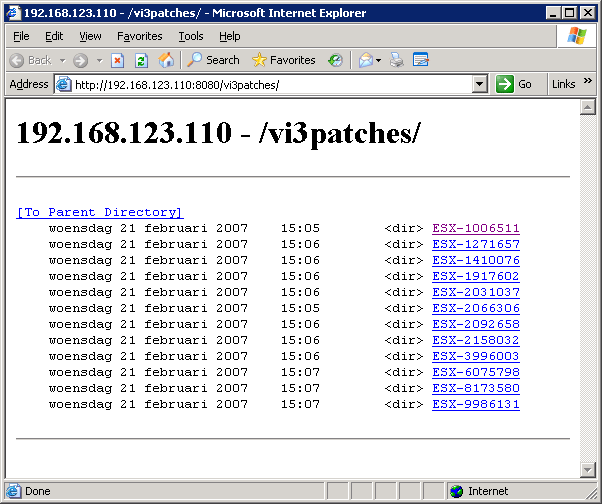Expand the Links toolbar chevron
The height and width of the screenshot is (504, 602).
click(x=587, y=84)
